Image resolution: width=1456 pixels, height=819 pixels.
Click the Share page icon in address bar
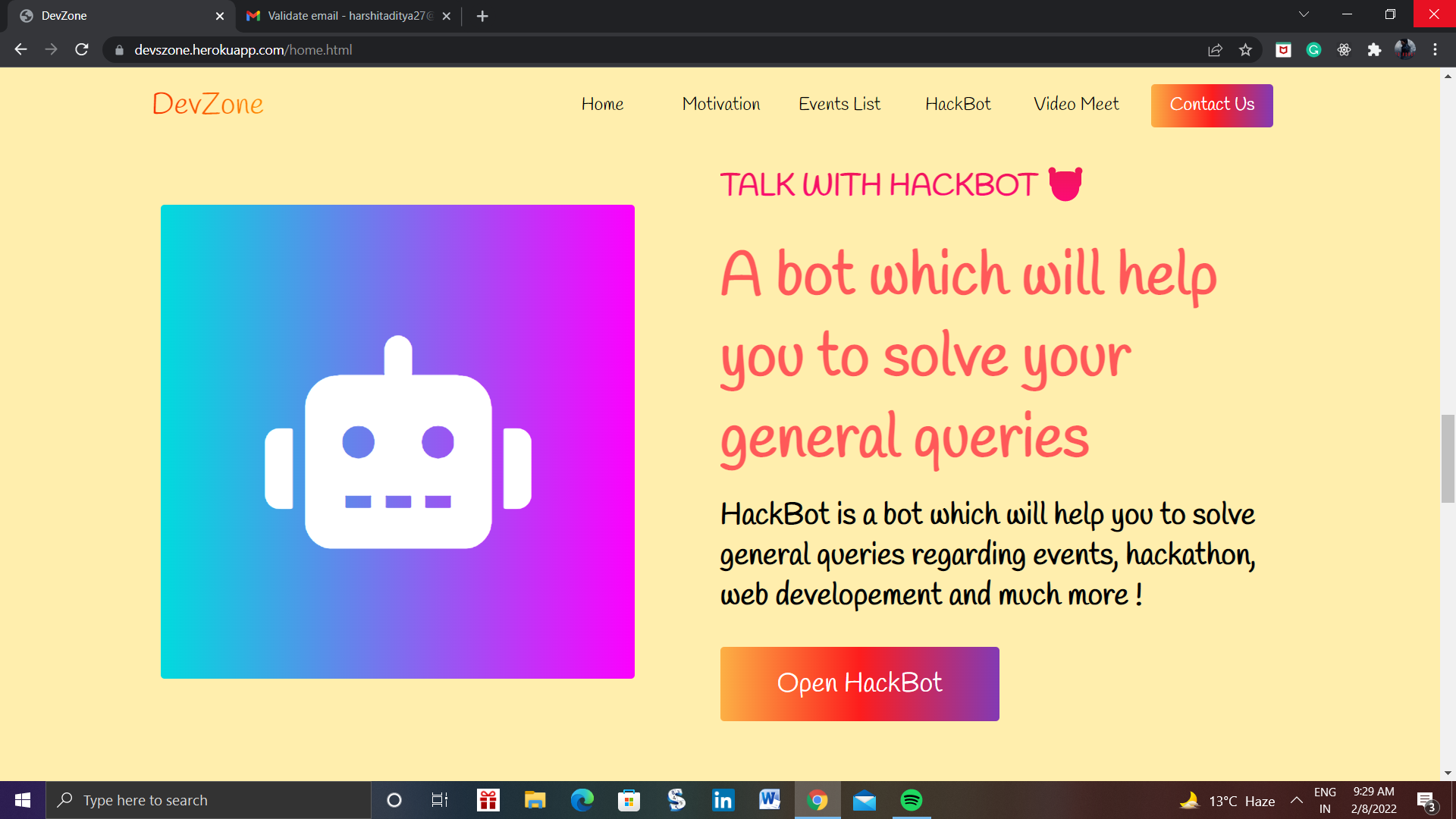(x=1215, y=49)
